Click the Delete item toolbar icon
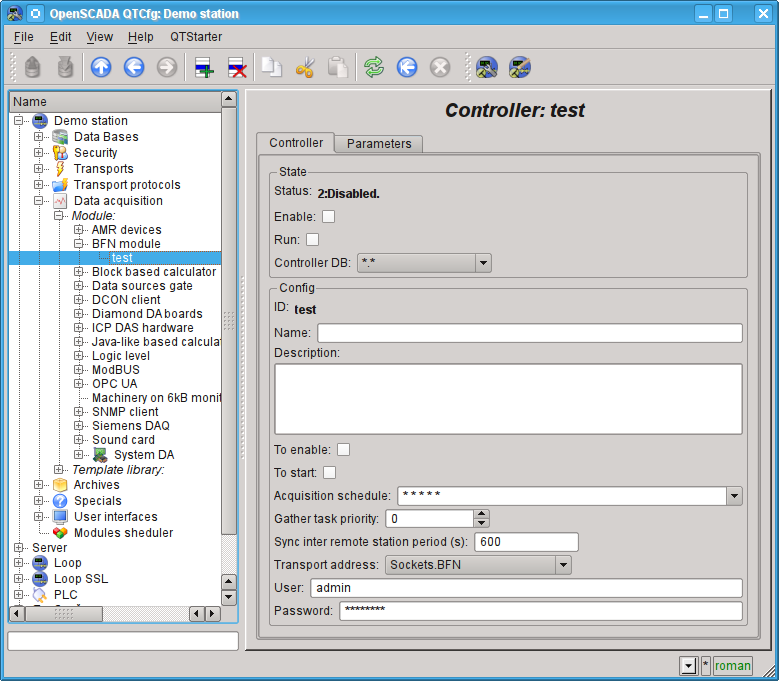779x681 pixels. click(x=237, y=67)
